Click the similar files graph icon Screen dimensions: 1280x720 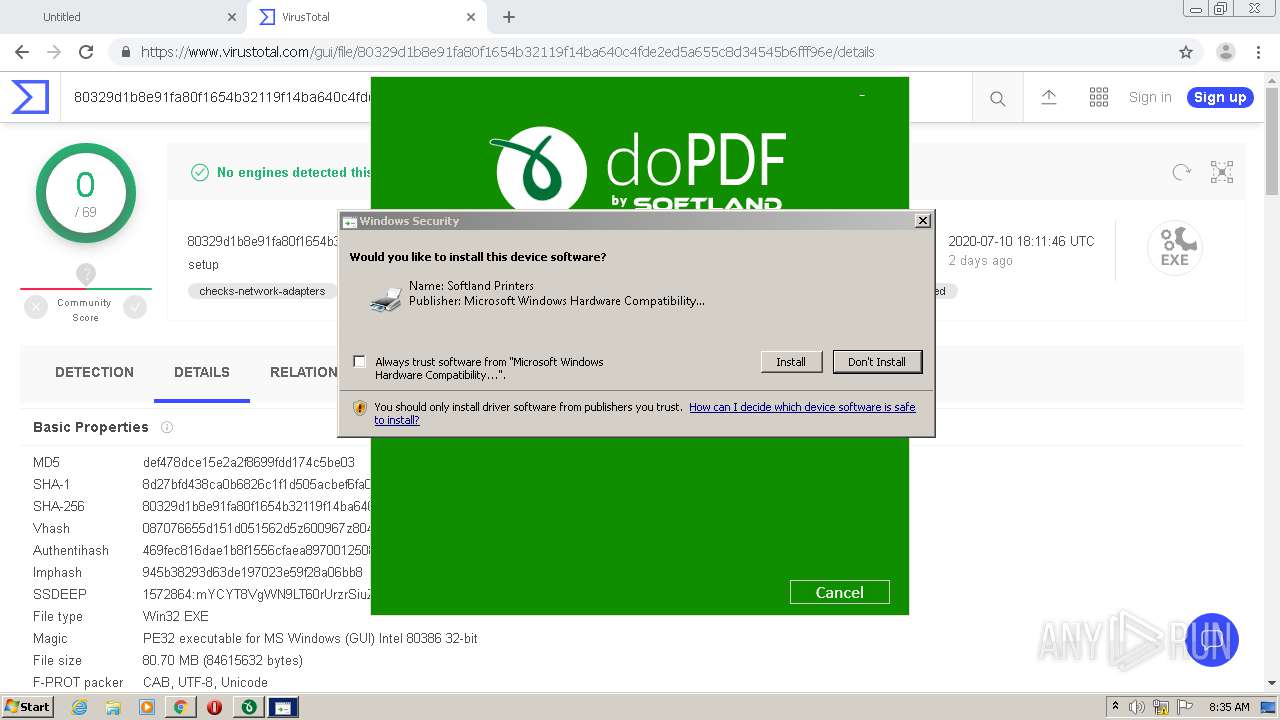[1222, 172]
